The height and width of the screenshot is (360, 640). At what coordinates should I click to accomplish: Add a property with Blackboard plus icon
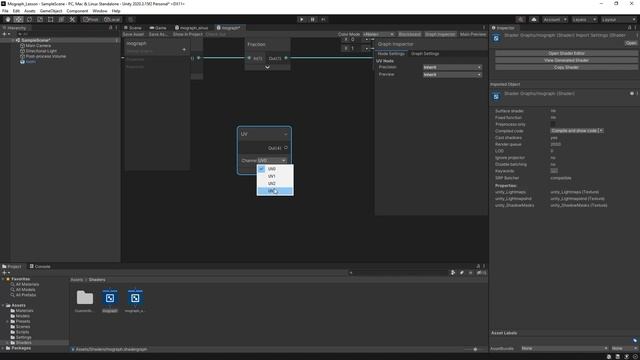coord(184,49)
